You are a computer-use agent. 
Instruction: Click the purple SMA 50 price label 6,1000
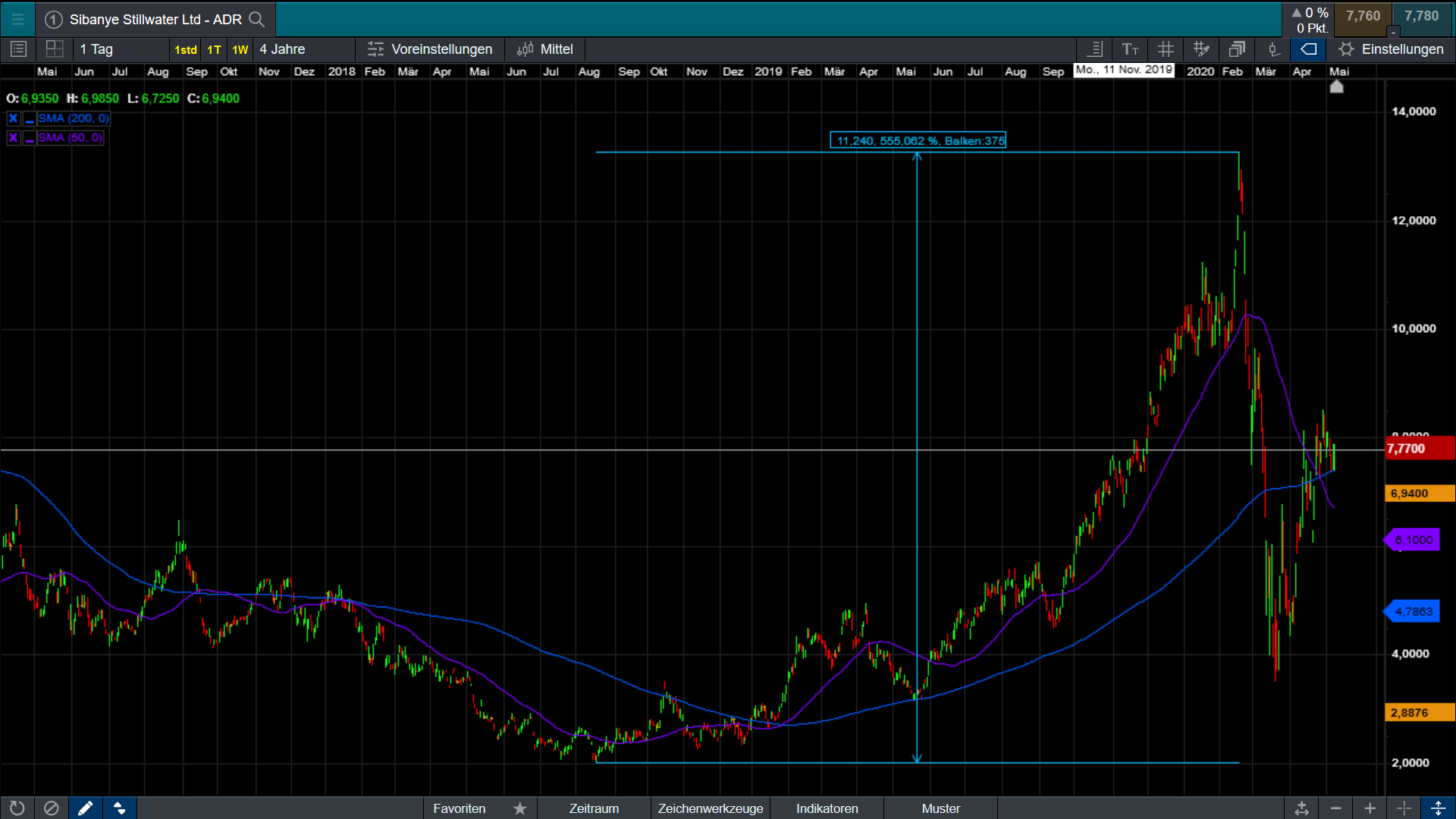click(1414, 540)
